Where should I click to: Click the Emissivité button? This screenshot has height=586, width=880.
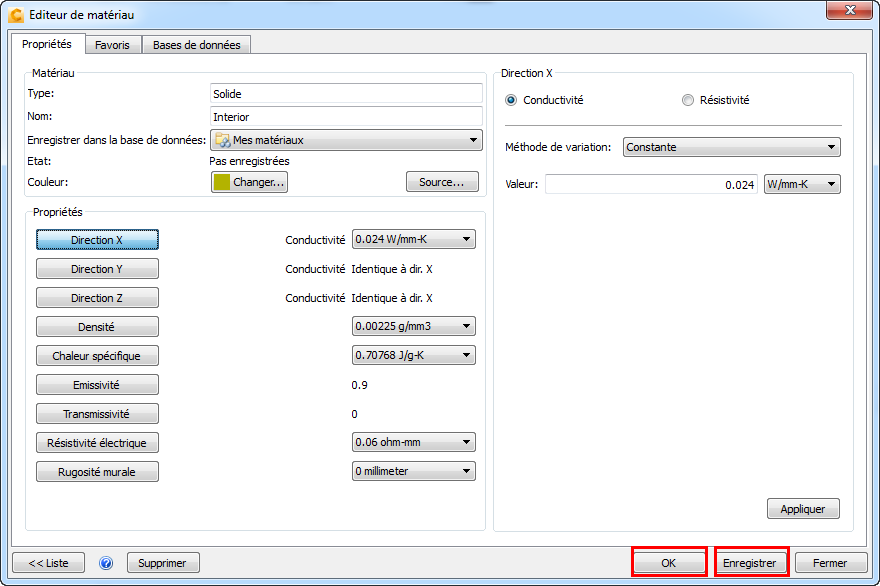tap(97, 385)
